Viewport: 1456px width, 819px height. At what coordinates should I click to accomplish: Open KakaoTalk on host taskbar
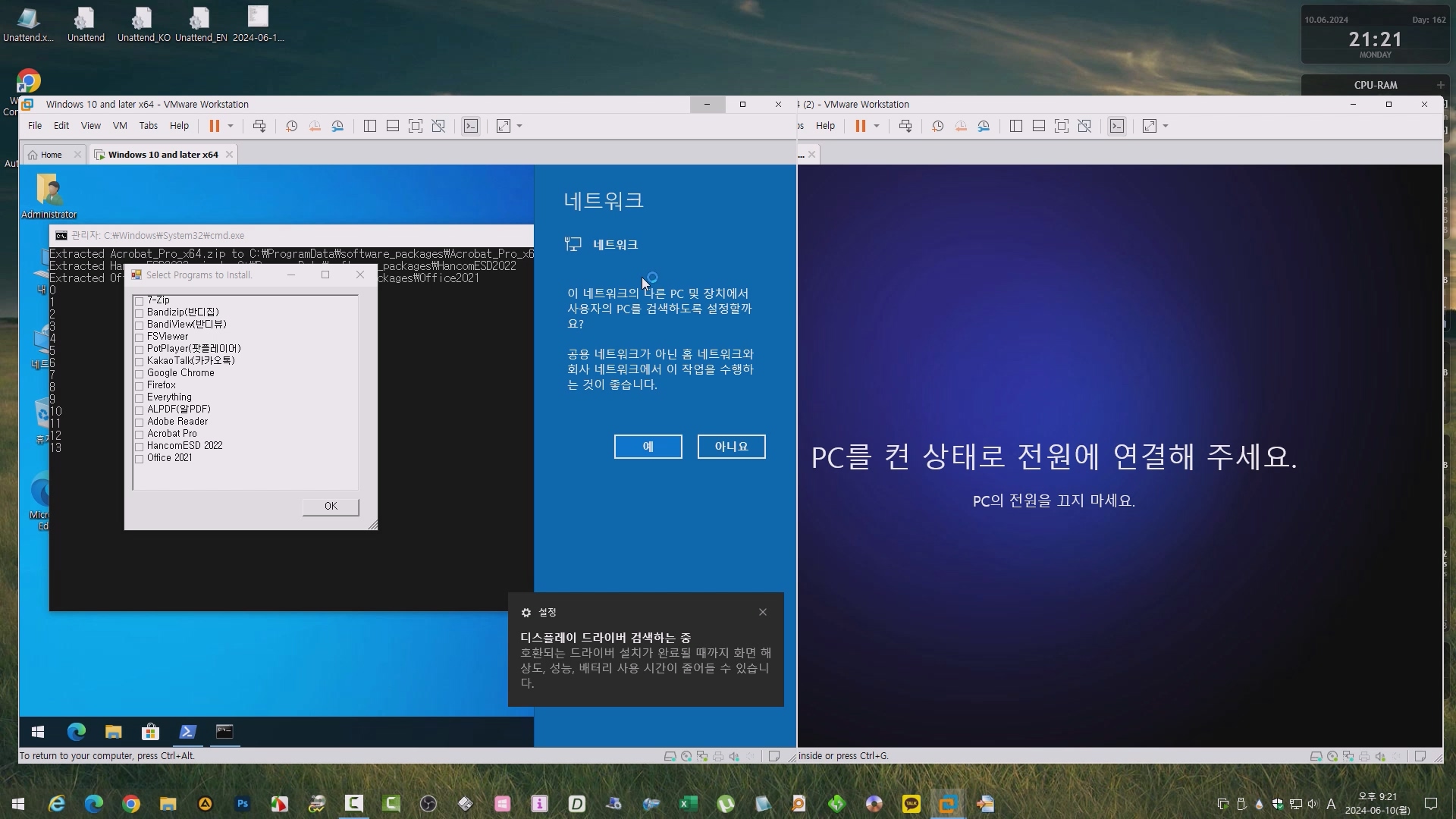911,804
